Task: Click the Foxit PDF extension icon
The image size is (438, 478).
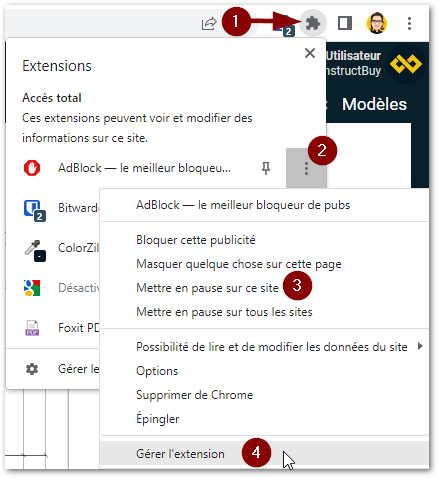Action: click(x=32, y=328)
